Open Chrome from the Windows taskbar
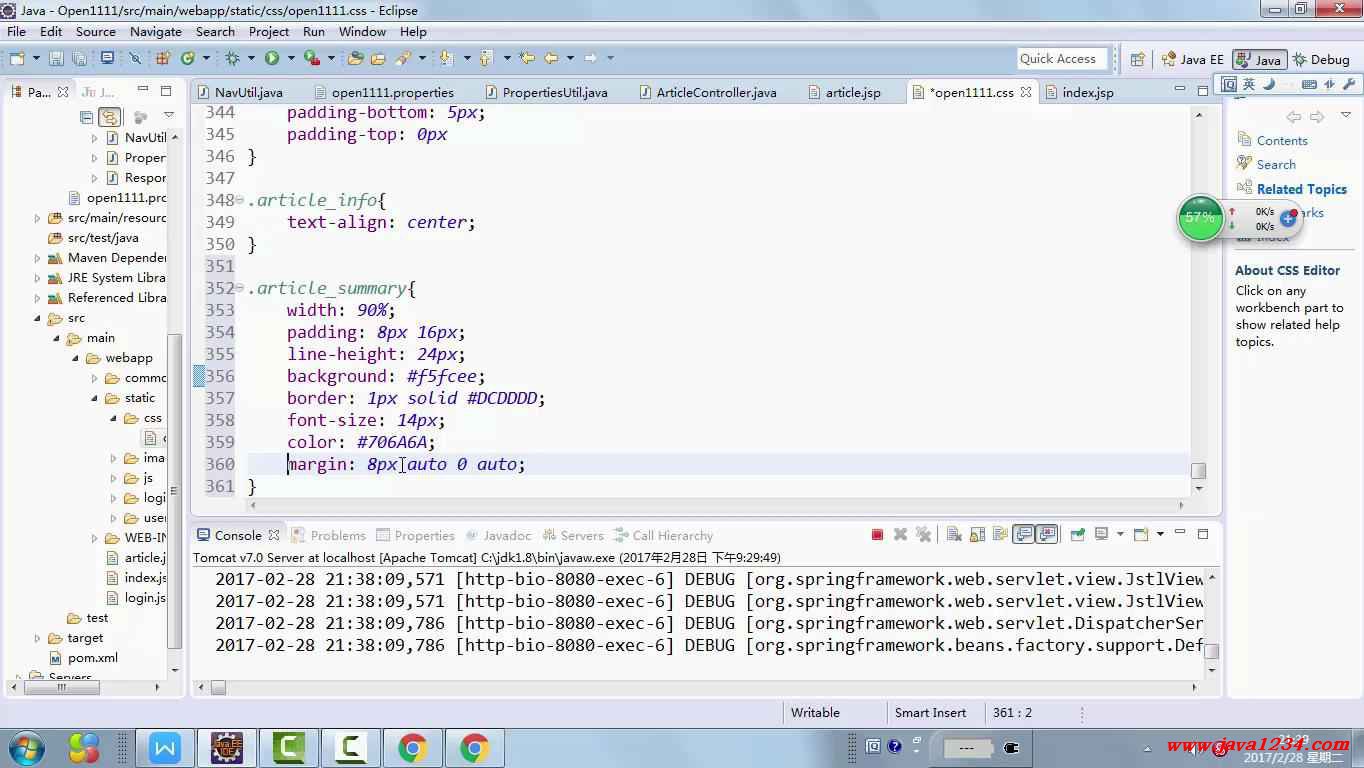This screenshot has width=1364, height=768. click(413, 747)
